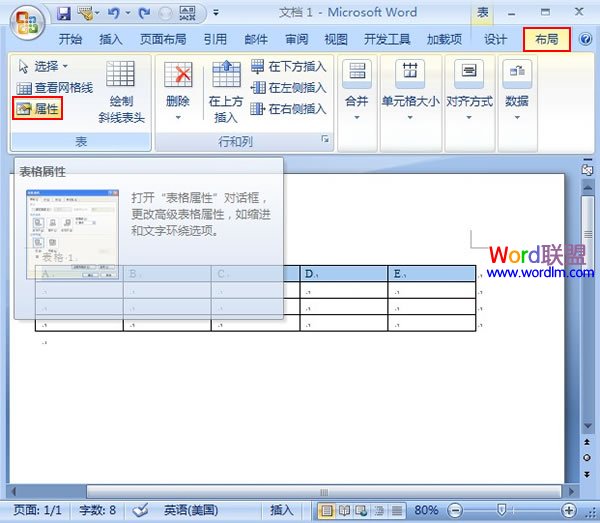600x523 pixels.
Task: Select Full Screen Reading view icon
Action: 344,510
